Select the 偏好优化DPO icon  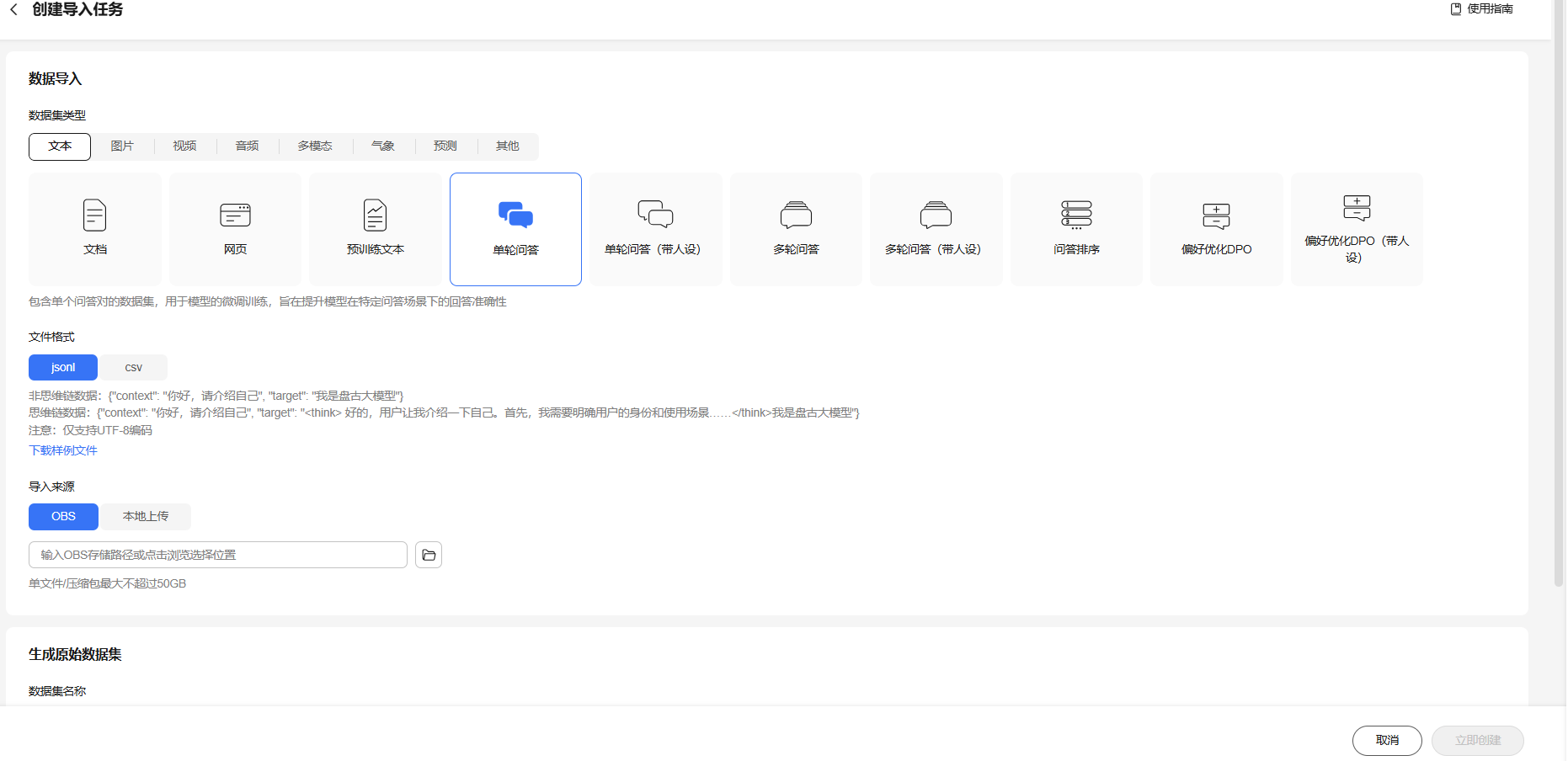coord(1216,216)
